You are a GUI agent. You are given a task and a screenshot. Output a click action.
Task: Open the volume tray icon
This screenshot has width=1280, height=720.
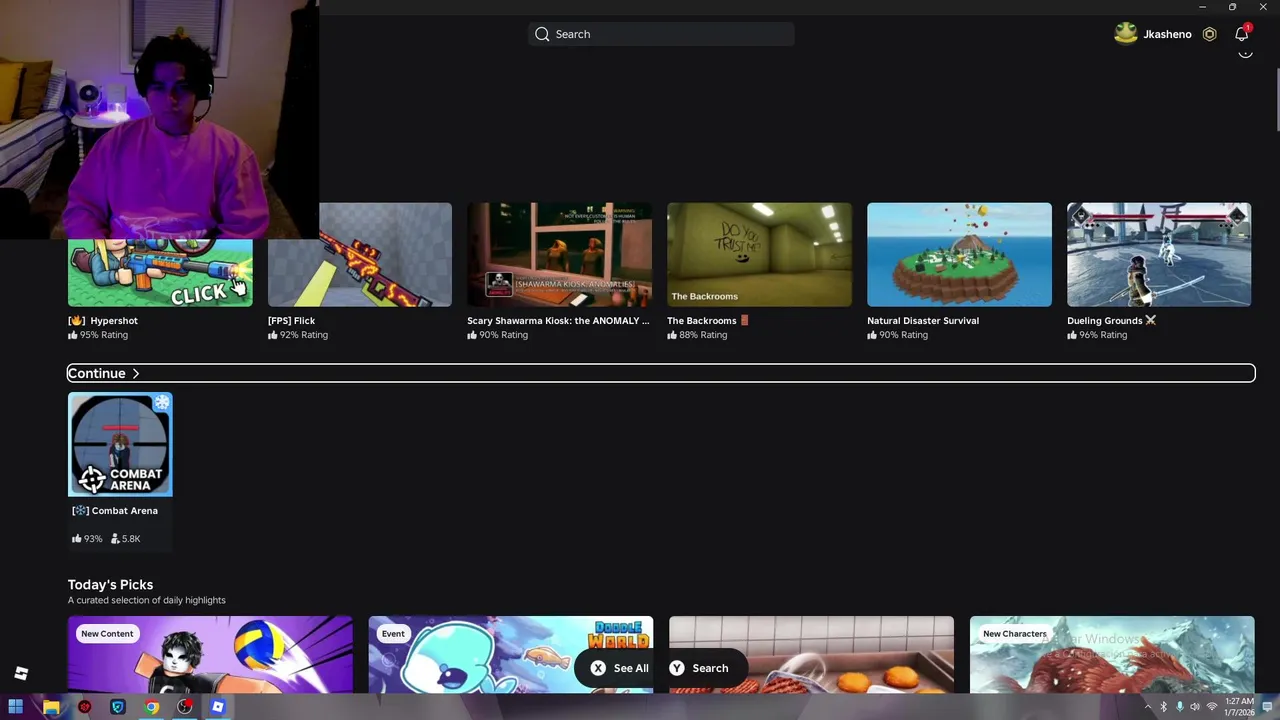1195,707
